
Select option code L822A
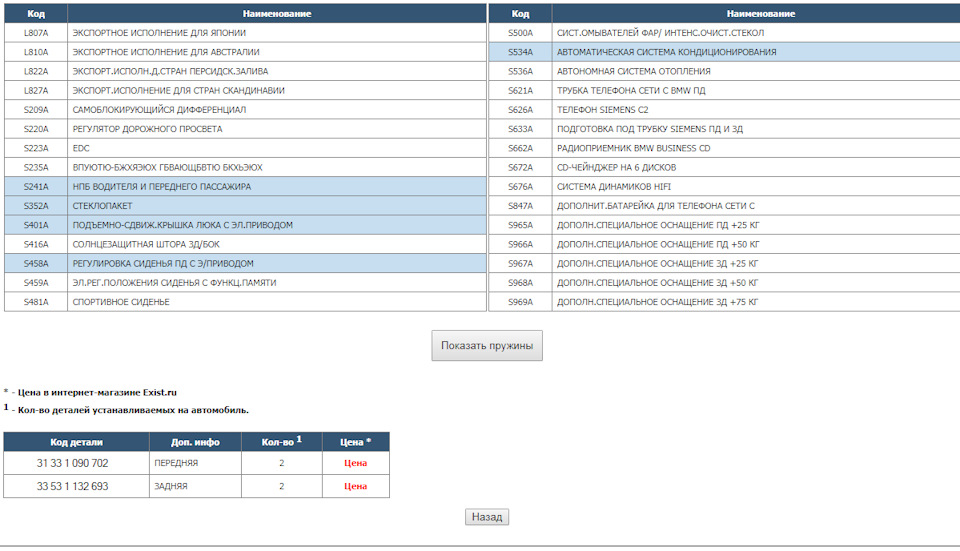point(36,71)
